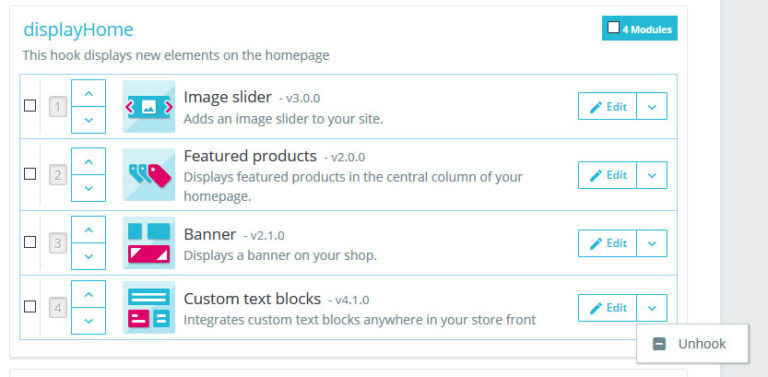This screenshot has height=377, width=768.
Task: Edit the Custom text blocks module
Action: [x=607, y=308]
